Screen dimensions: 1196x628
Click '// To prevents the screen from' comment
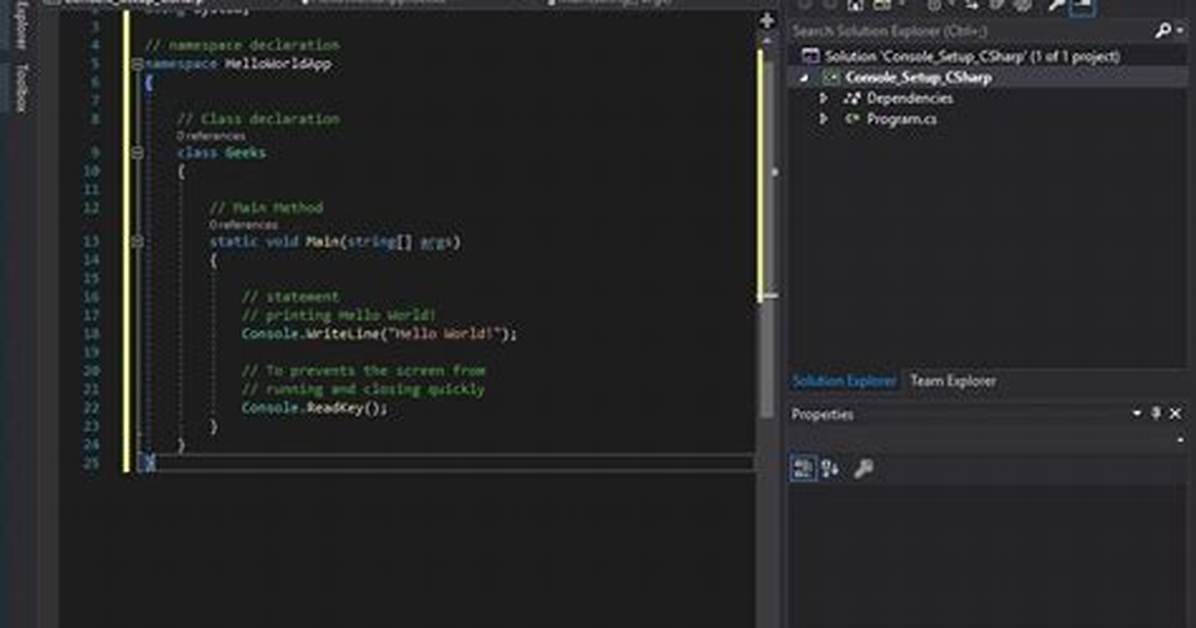pos(364,371)
